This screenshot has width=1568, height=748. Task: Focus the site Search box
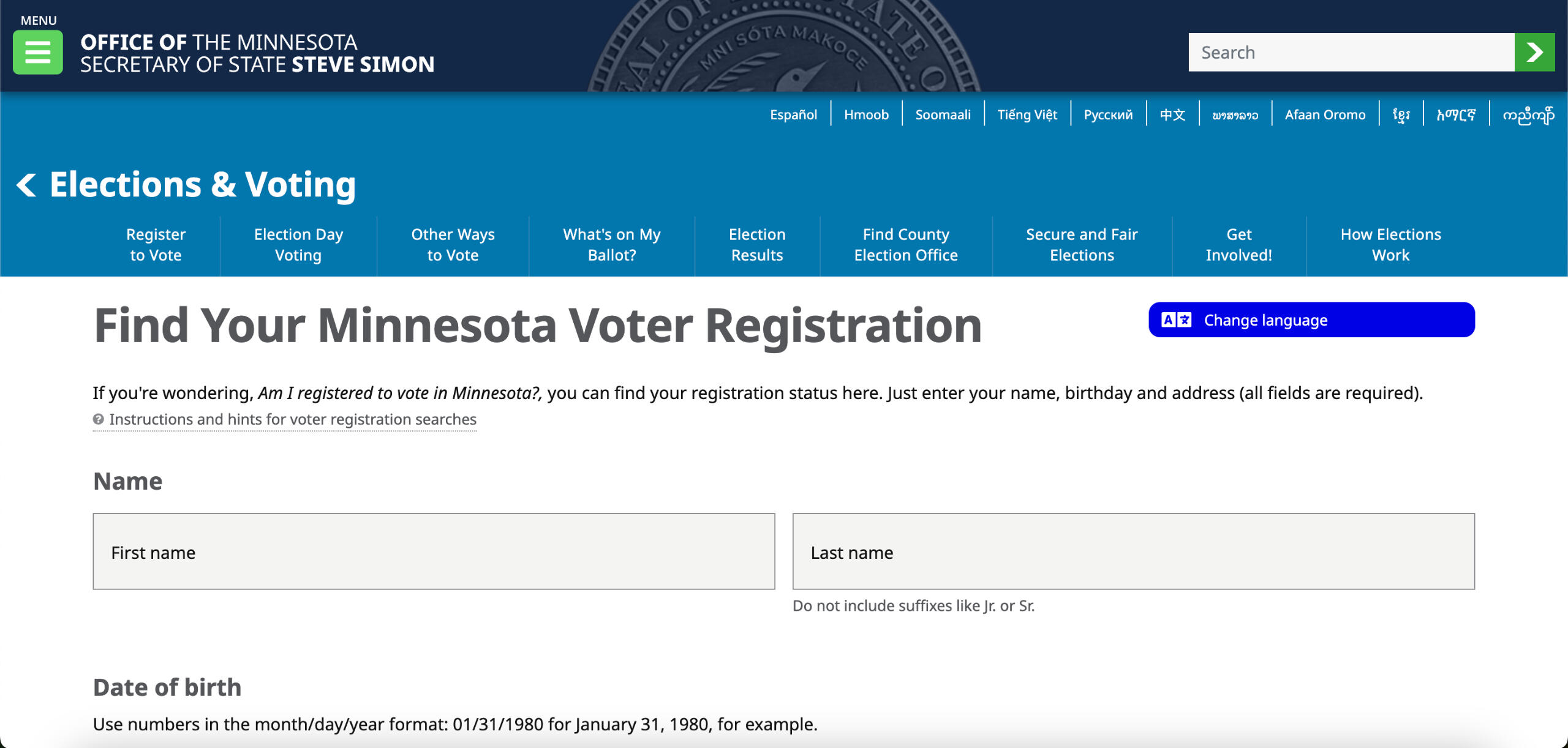1351,53
